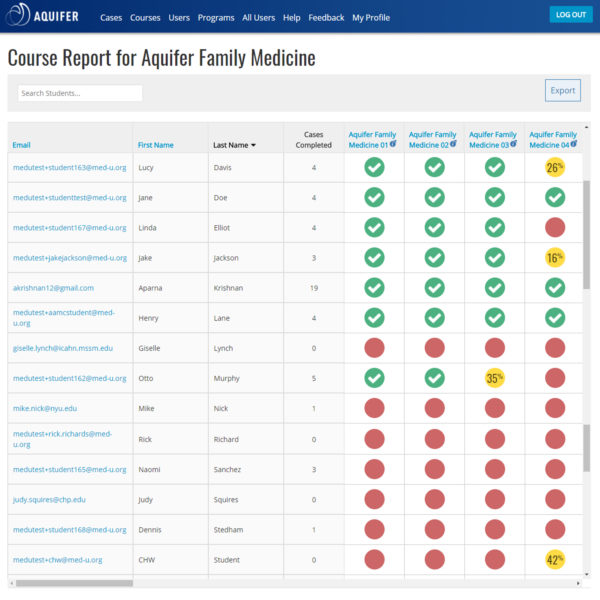Open info icon for Aquifer Family Medicine 02
The image size is (600, 600).
(453, 143)
